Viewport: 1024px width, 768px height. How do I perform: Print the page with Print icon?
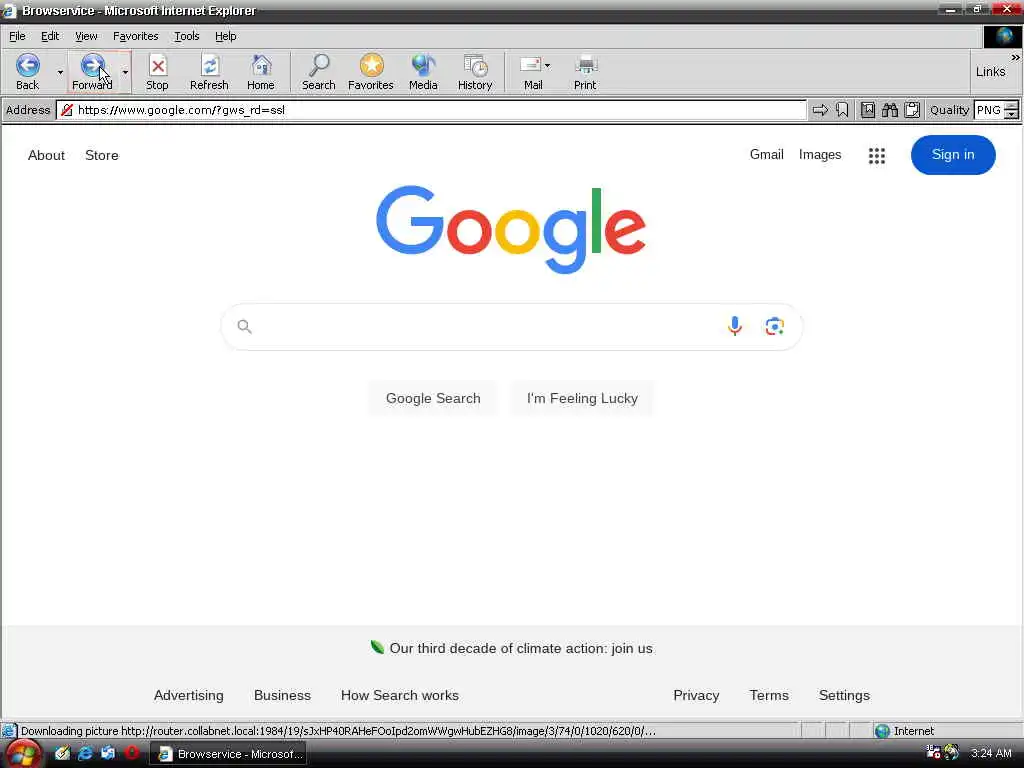click(585, 65)
